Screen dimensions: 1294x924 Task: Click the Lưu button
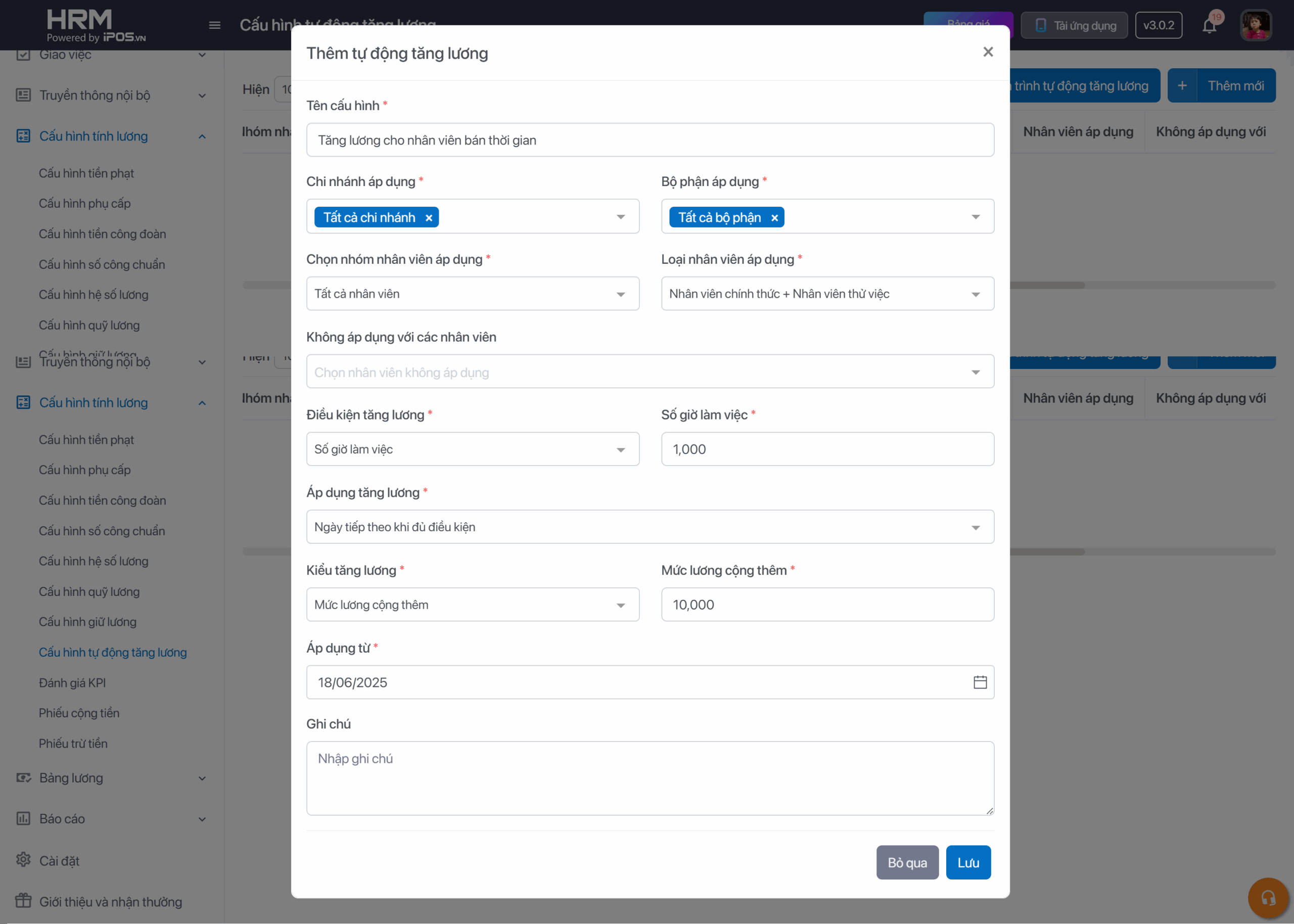pyautogui.click(x=968, y=862)
